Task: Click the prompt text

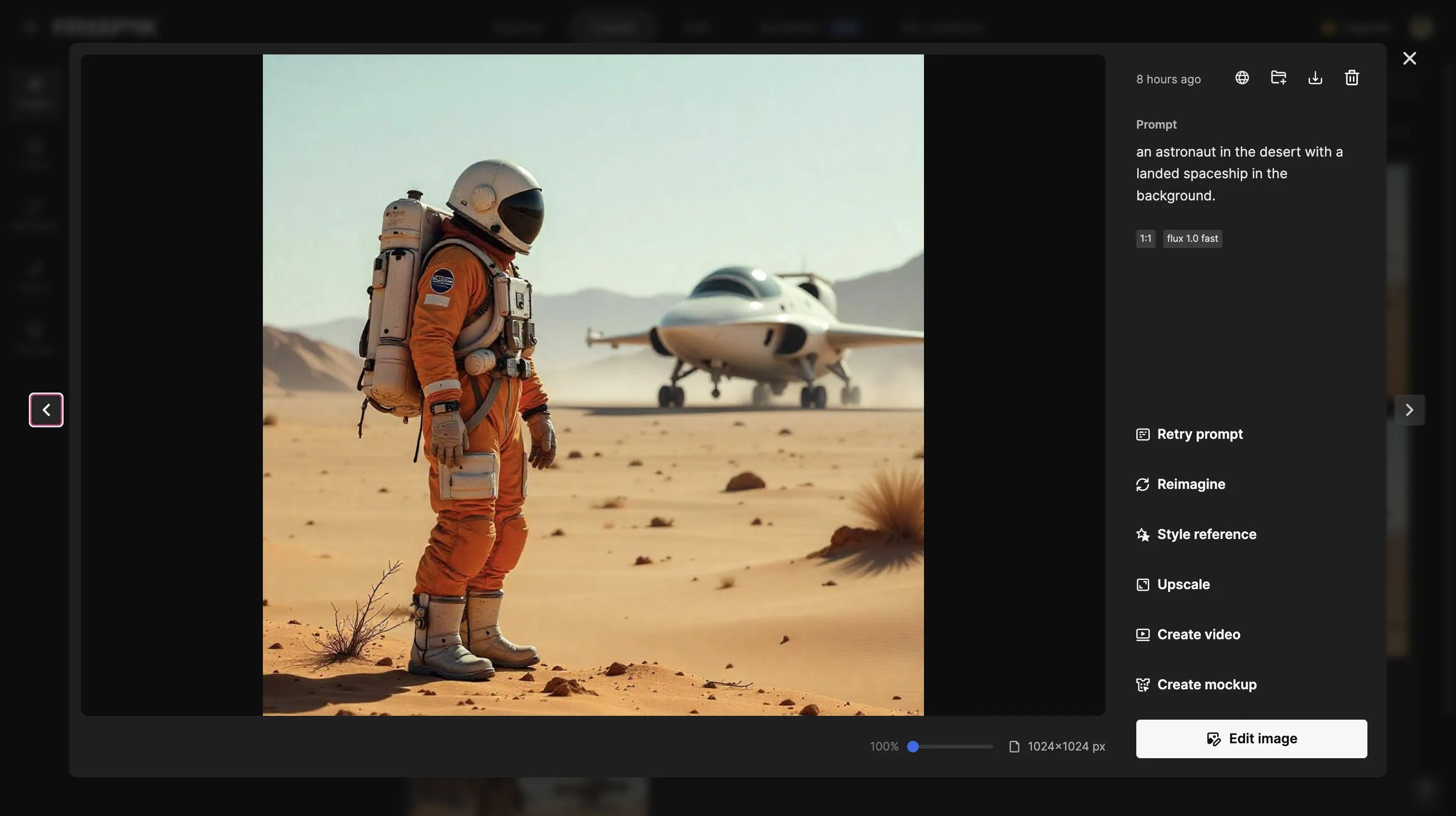Action: click(1239, 173)
